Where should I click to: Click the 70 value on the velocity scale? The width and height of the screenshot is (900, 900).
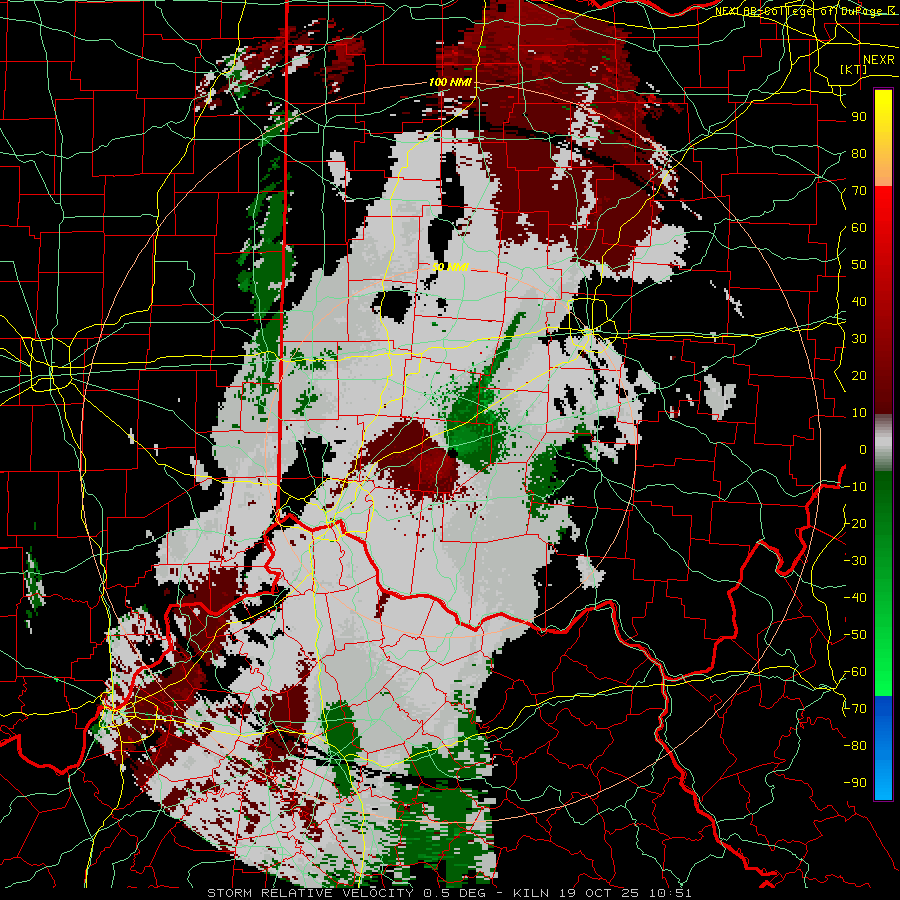(x=859, y=191)
